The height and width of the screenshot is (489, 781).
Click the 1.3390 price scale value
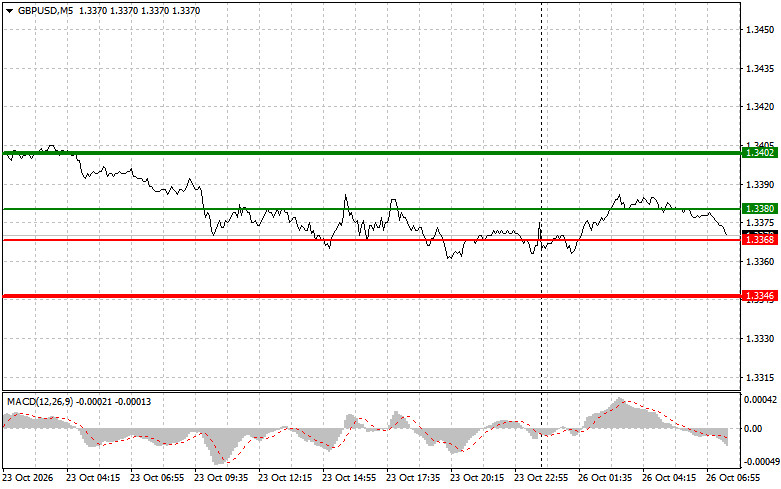[760, 185]
